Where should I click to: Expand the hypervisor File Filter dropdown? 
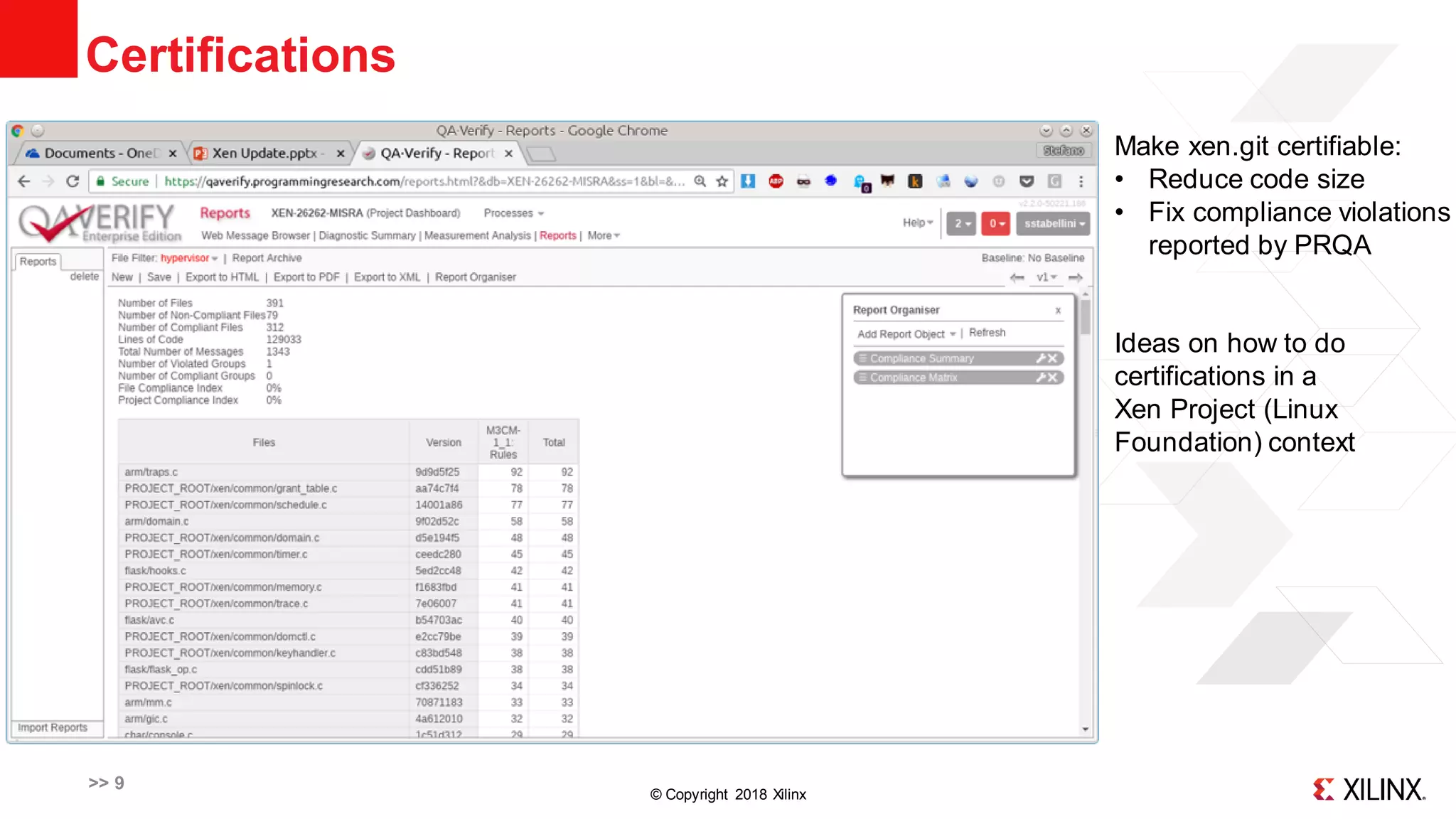click(x=189, y=258)
